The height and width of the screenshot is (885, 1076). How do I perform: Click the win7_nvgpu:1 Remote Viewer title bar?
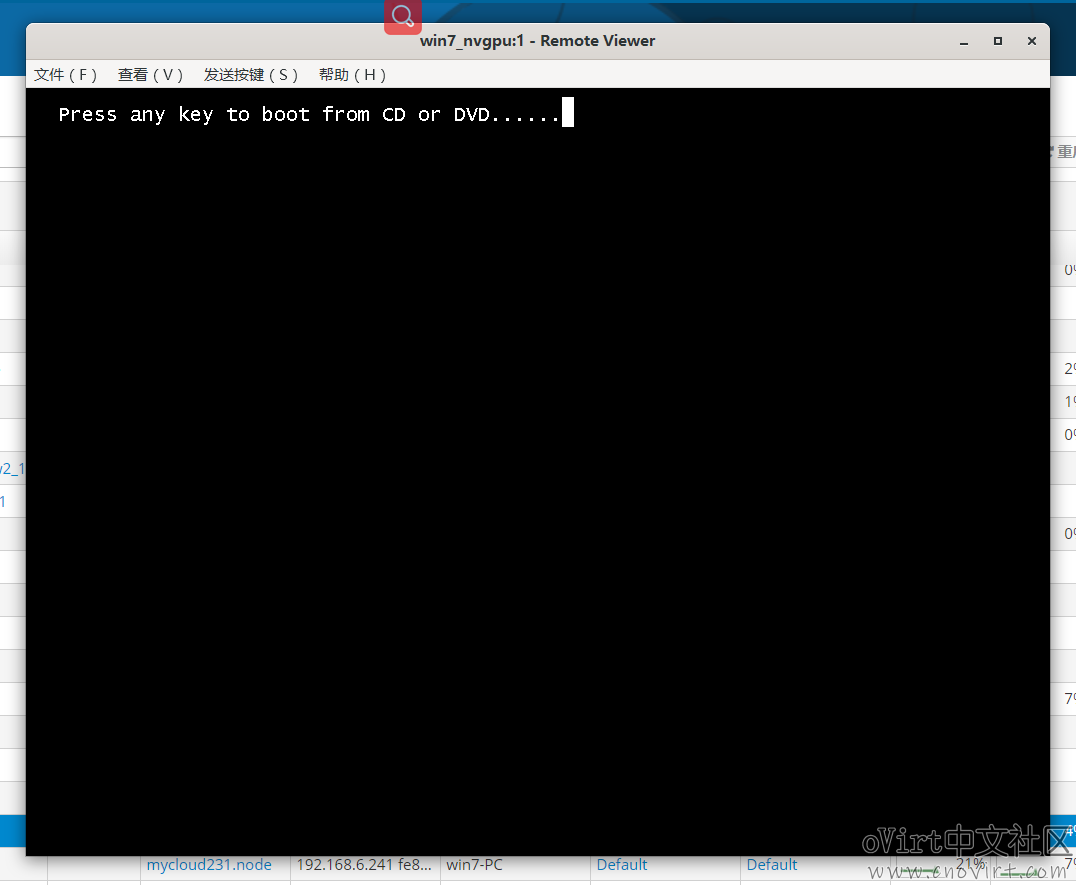tap(537, 41)
